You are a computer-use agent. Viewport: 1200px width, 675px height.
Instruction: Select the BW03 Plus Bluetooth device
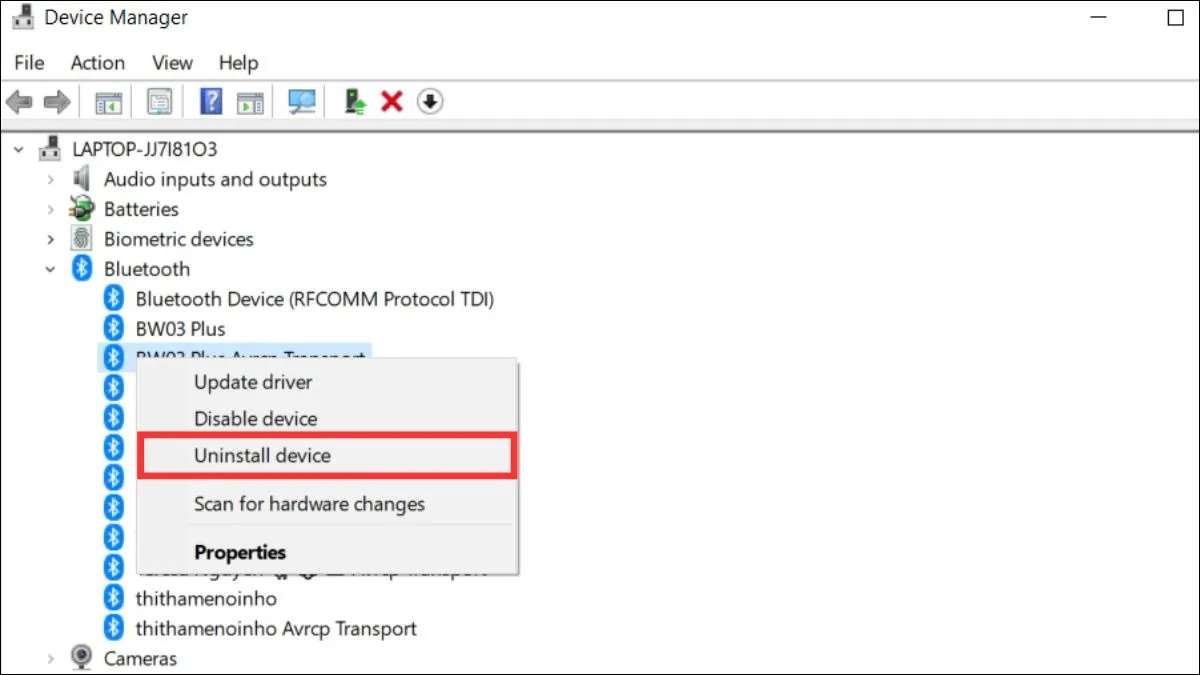(180, 329)
